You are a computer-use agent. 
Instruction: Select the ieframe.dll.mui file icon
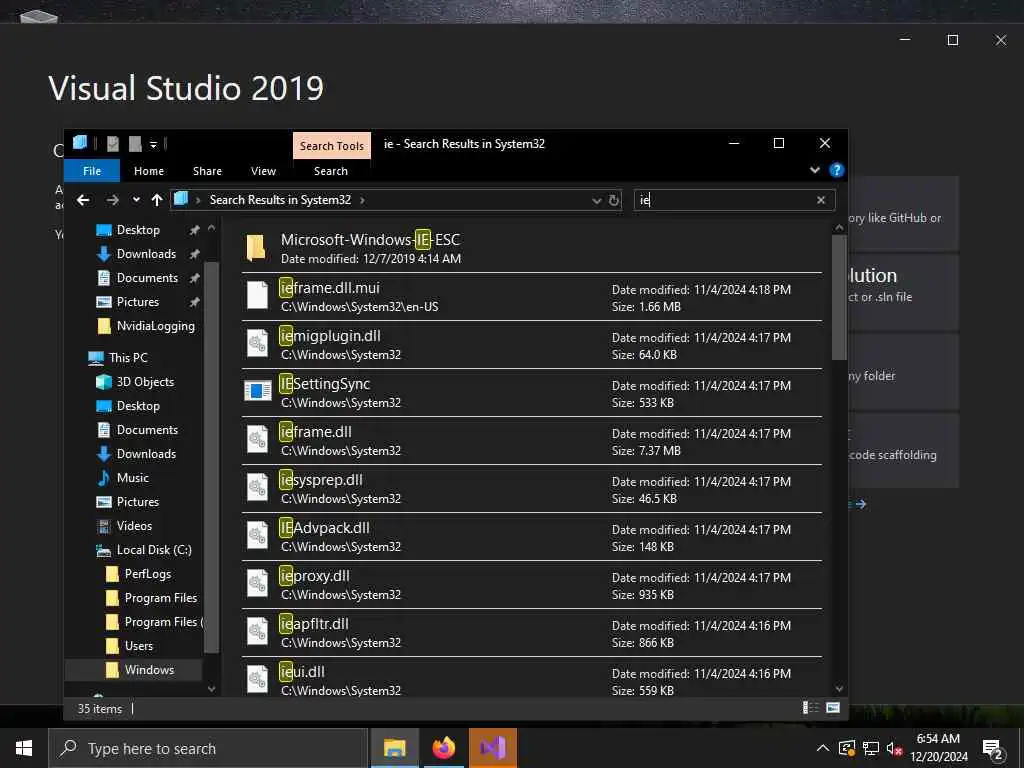[x=257, y=296]
